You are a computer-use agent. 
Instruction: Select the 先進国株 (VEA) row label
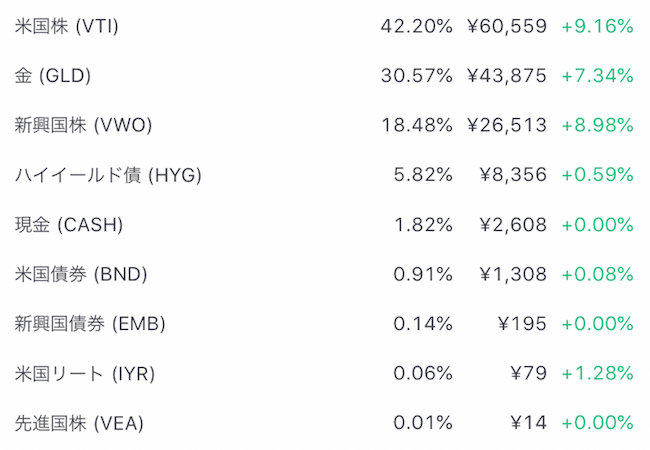(79, 423)
